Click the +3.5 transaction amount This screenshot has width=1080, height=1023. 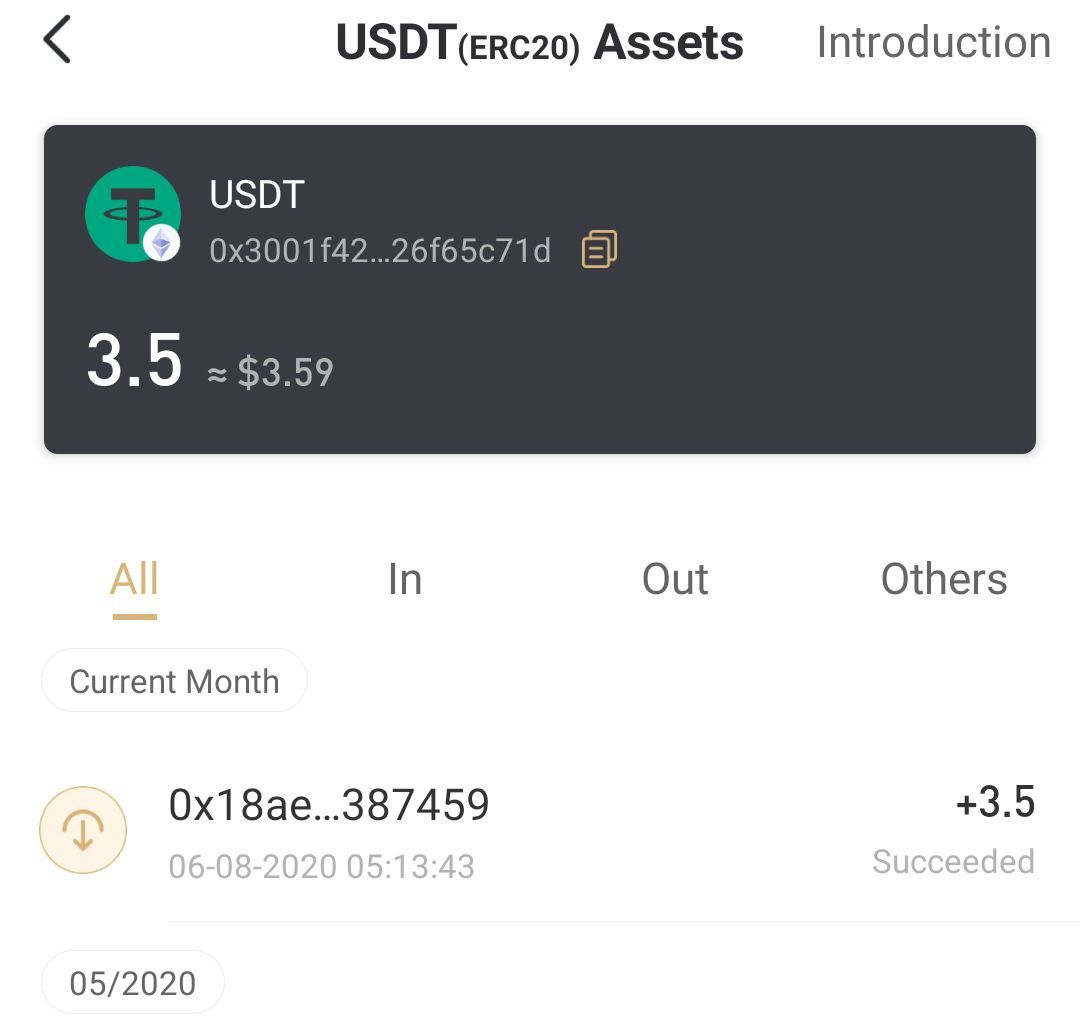(995, 803)
